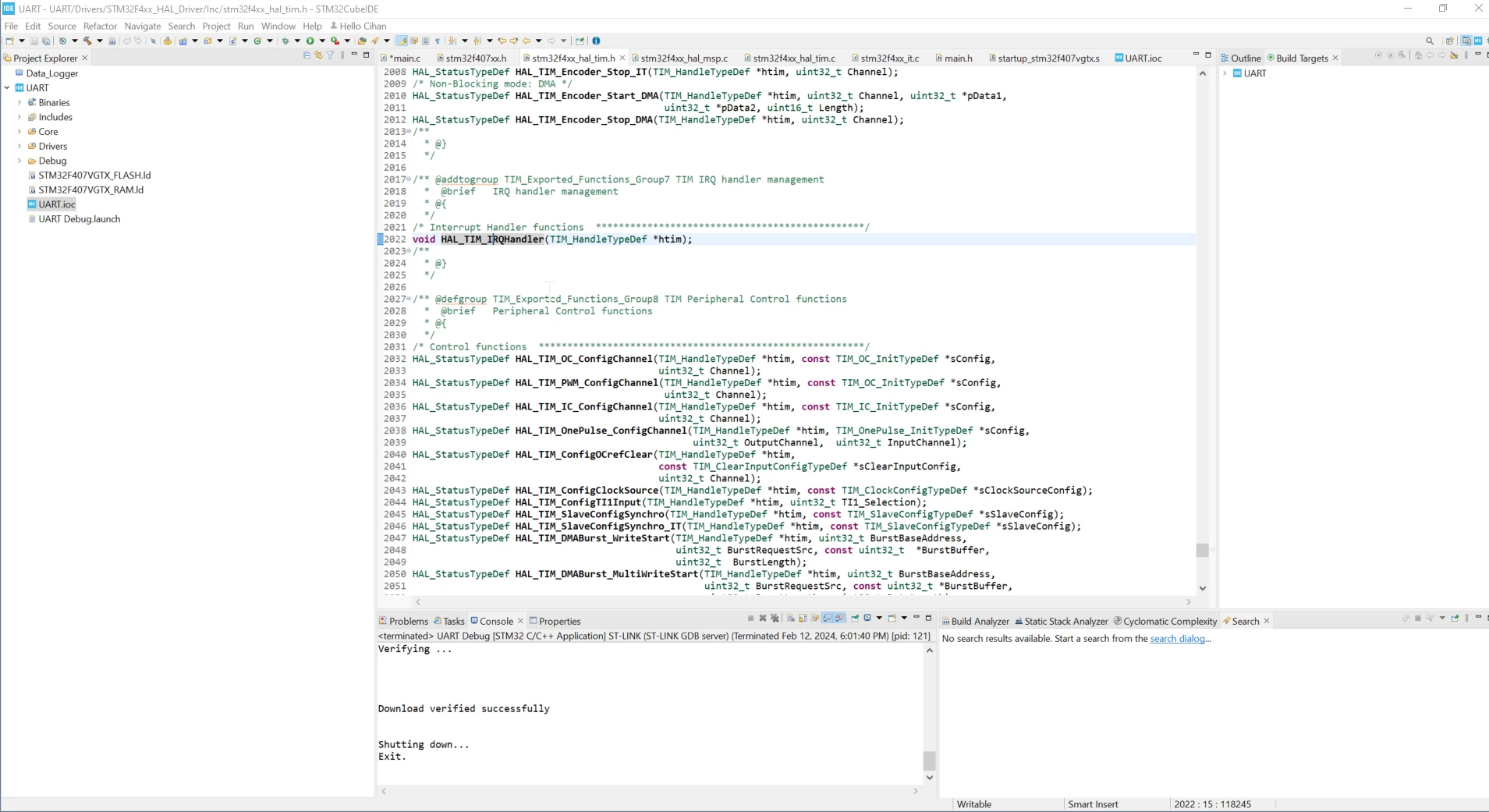Click the New file toolbar icon
This screenshot has height=812, width=1489.
coord(9,41)
